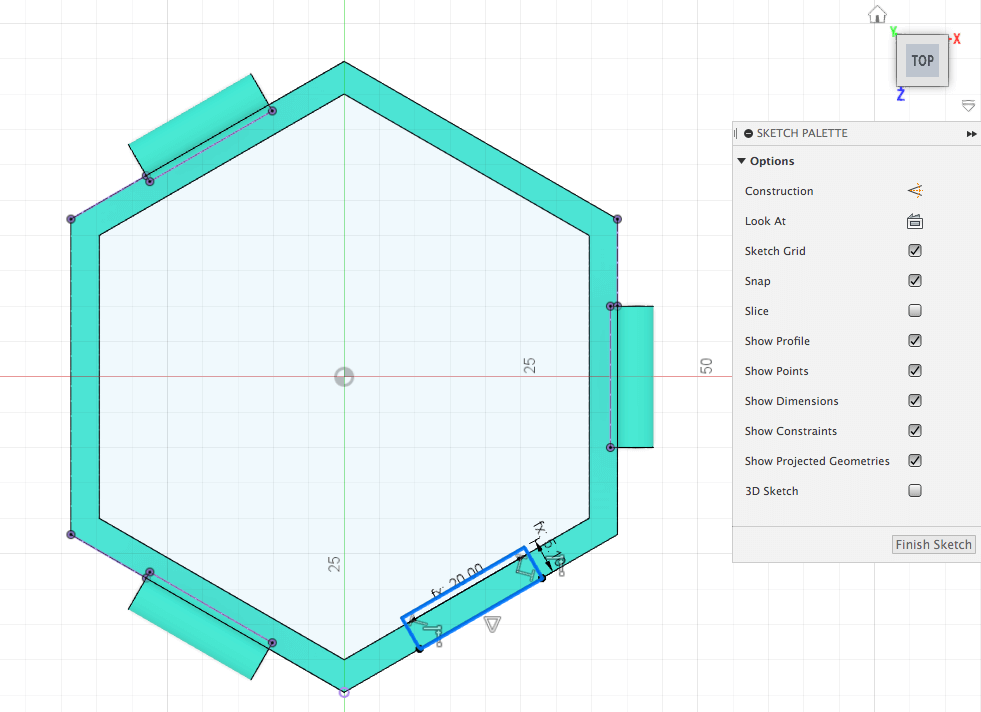Enable the Slice checkbox
Viewport: 981px width, 712px height.
tap(914, 311)
